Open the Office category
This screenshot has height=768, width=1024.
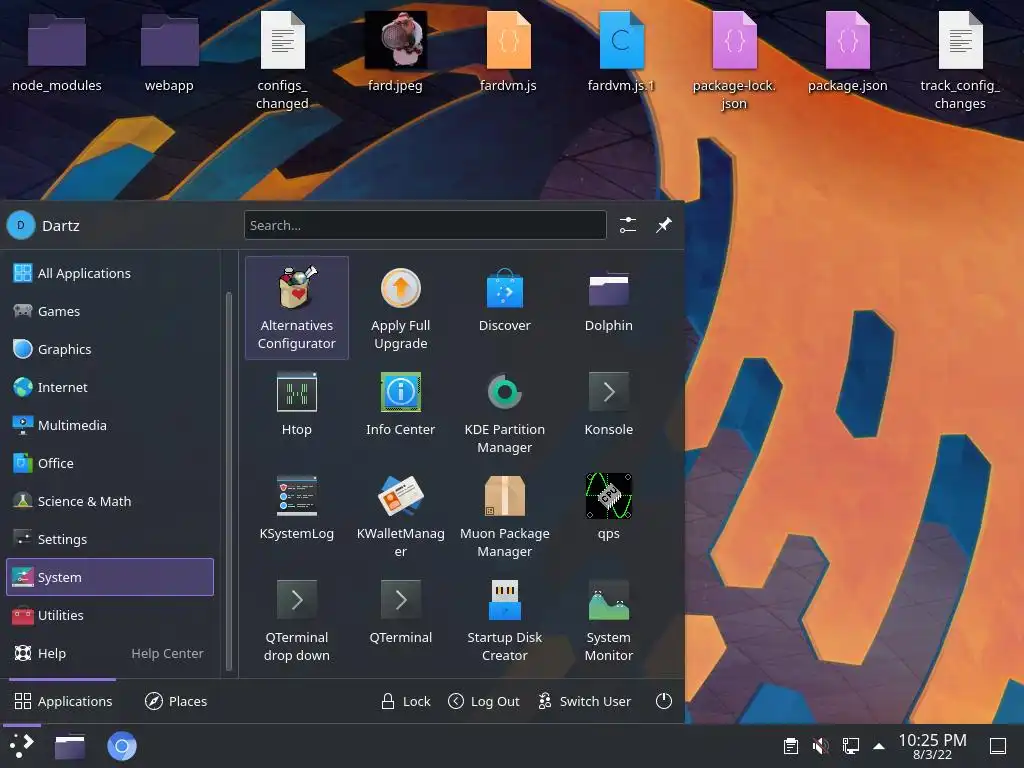(110, 463)
